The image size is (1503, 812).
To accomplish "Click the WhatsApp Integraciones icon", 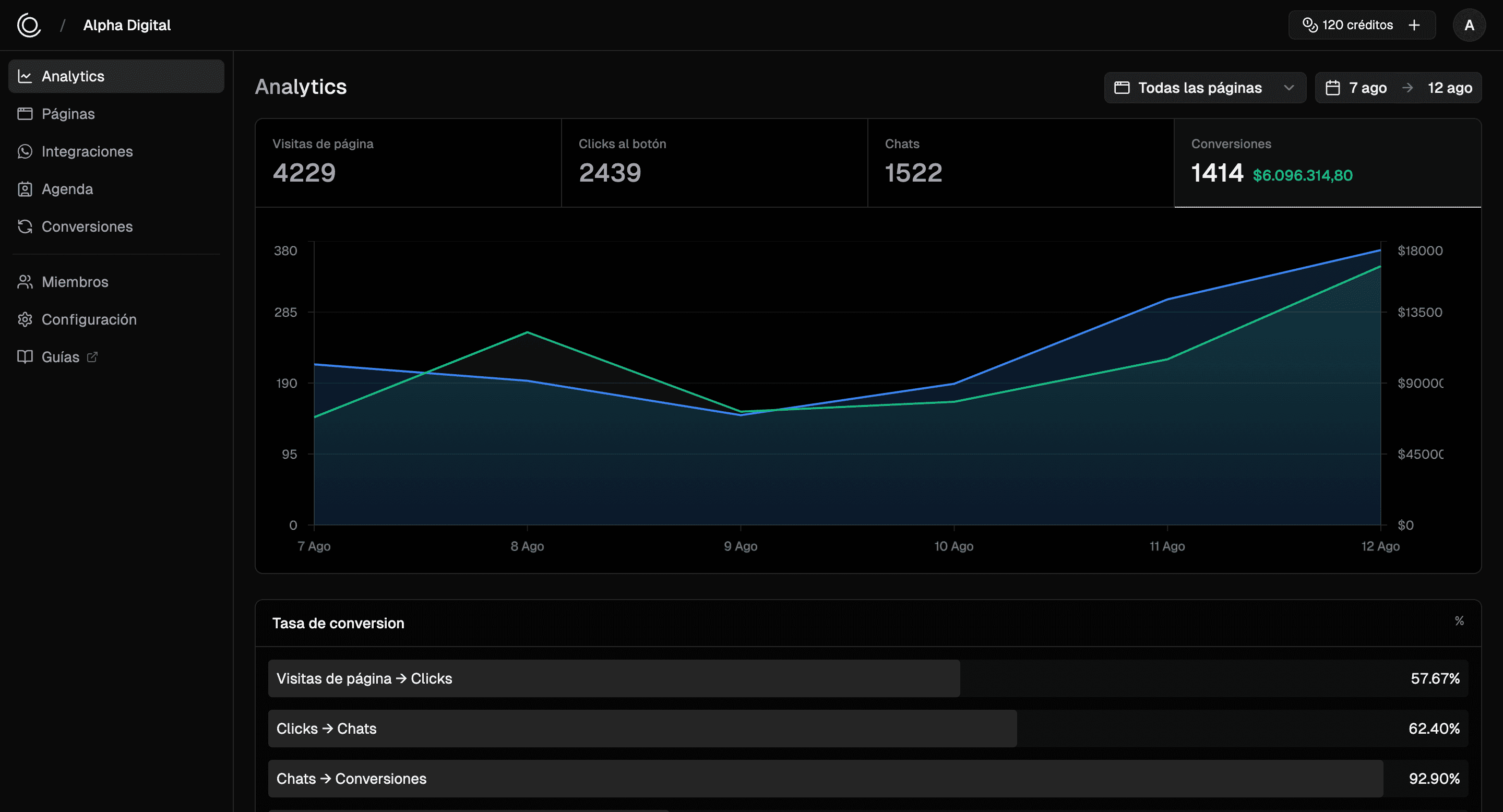I will 25,152.
